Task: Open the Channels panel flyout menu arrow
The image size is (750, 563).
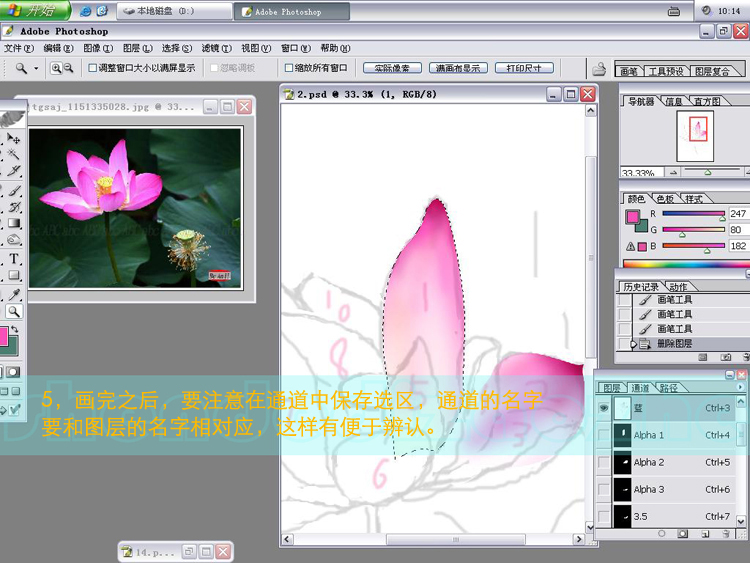Action: coord(740,386)
